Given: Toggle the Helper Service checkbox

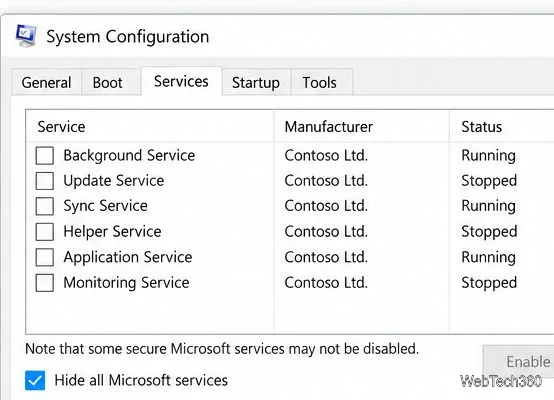Looking at the screenshot, I should (x=45, y=231).
